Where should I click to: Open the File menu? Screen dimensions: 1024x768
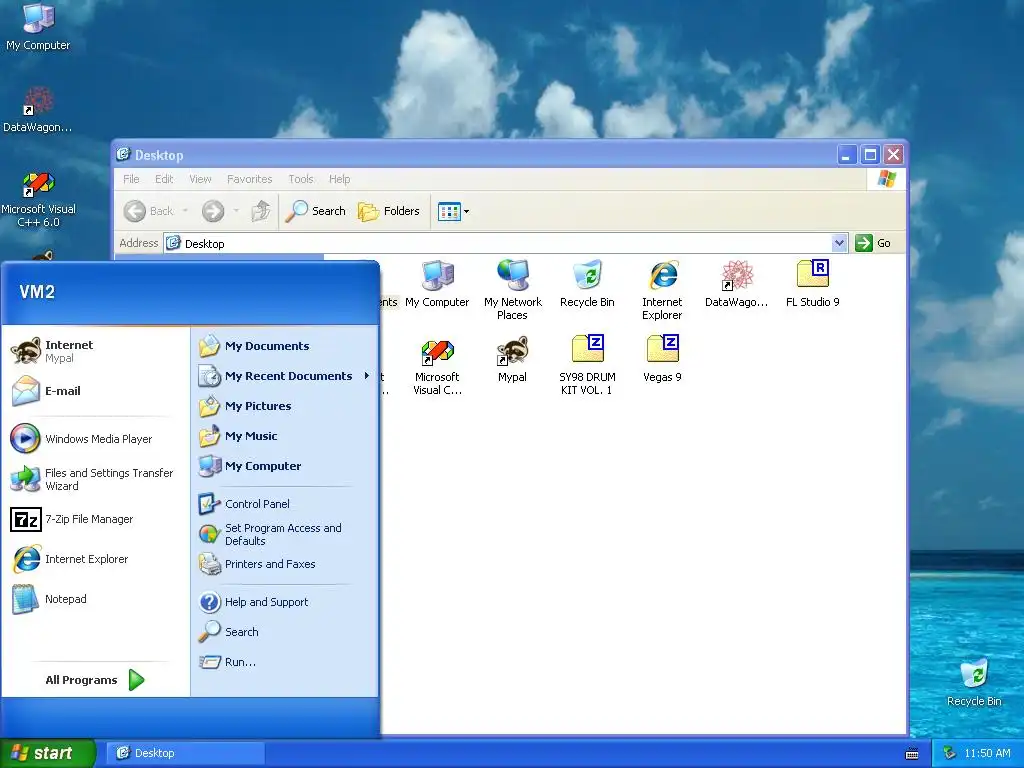pos(131,179)
